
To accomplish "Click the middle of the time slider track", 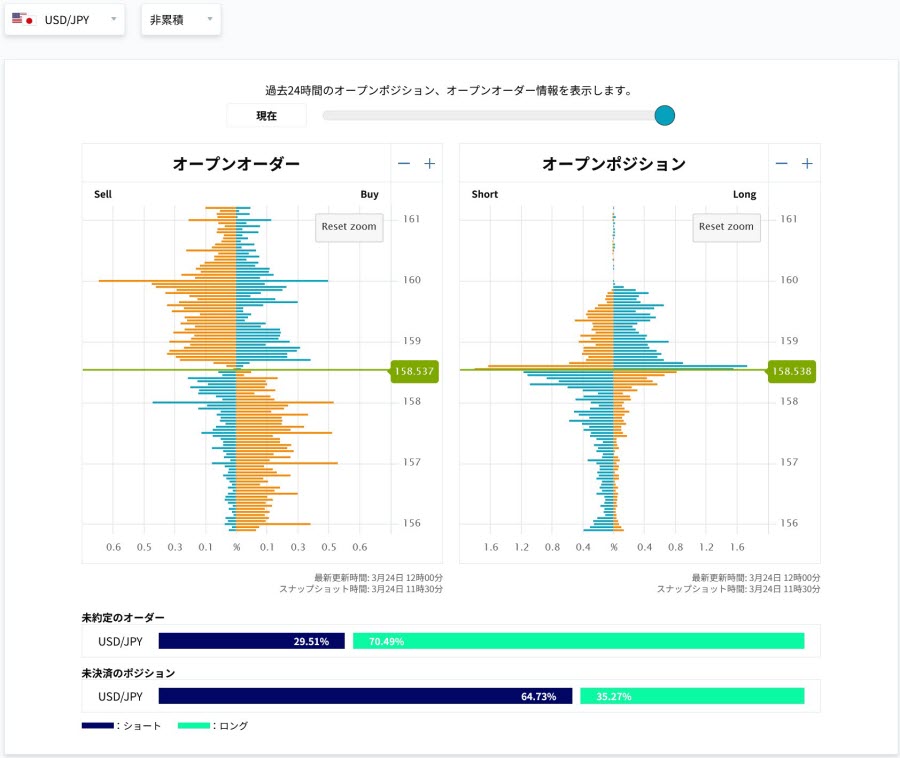I will (x=490, y=116).
